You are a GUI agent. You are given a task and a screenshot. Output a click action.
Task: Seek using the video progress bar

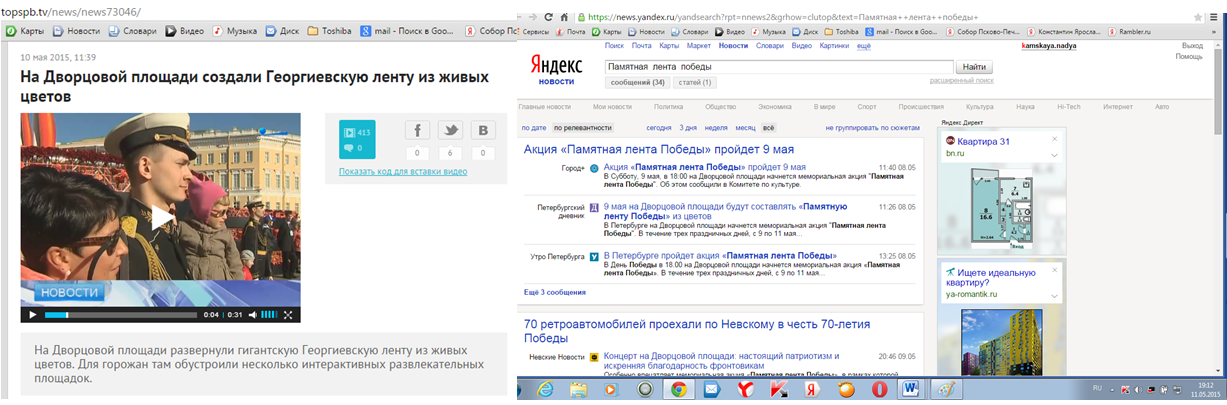coord(120,315)
